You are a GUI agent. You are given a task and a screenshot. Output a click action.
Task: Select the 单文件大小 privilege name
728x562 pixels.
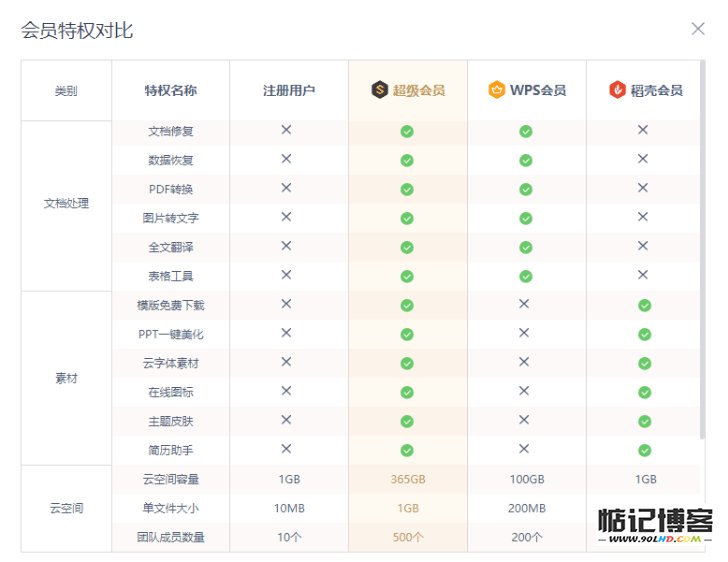(170, 508)
